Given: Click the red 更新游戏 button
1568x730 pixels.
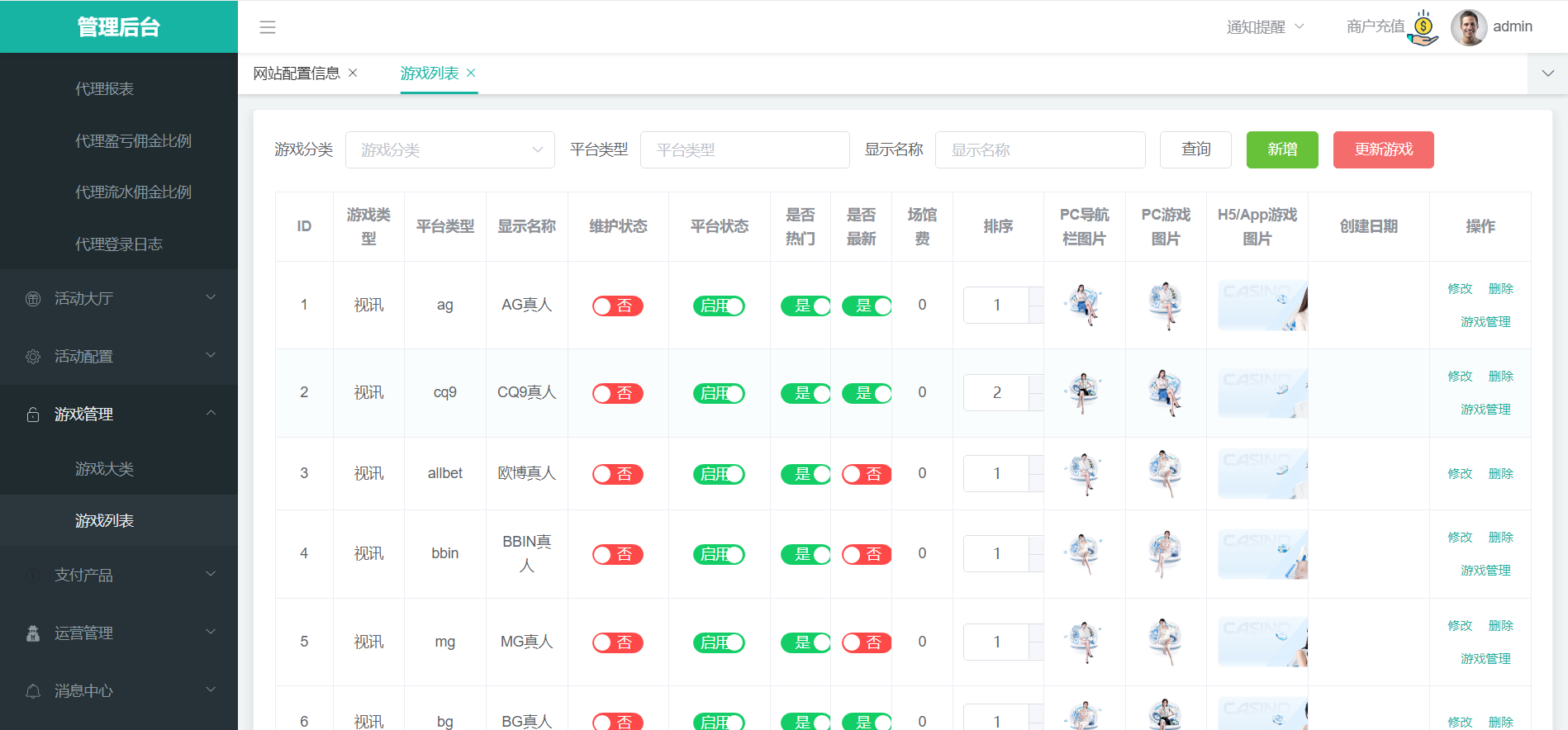Looking at the screenshot, I should point(1383,149).
